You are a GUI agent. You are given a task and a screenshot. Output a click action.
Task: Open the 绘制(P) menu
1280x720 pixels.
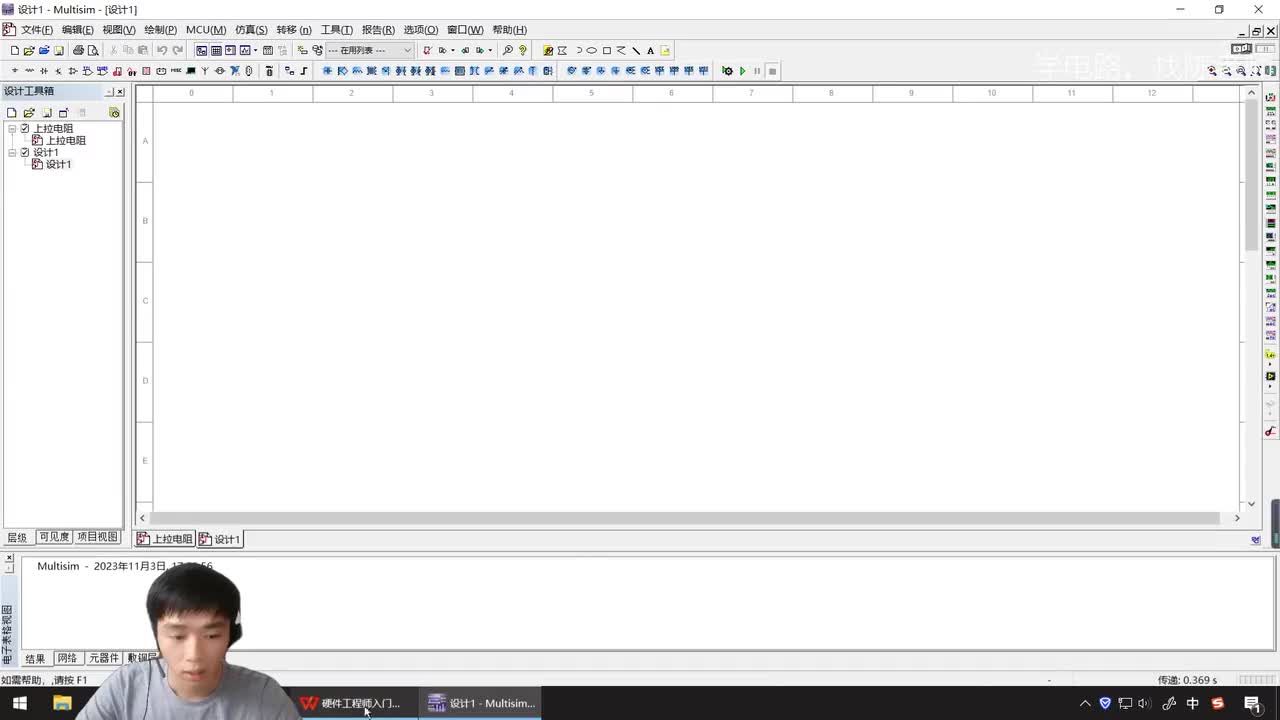[160, 30]
